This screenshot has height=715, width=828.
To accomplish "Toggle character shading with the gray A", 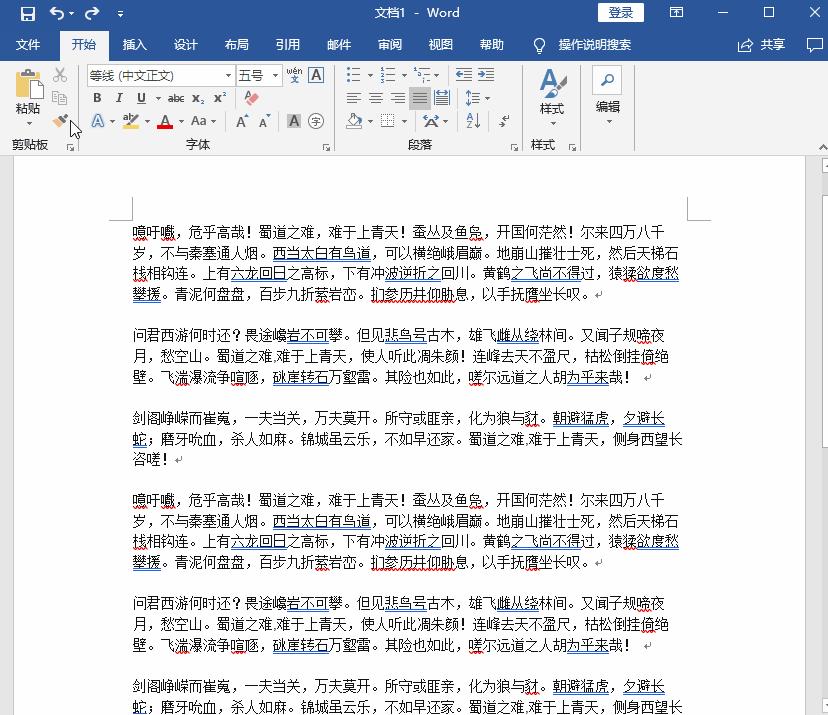I will pos(294,121).
